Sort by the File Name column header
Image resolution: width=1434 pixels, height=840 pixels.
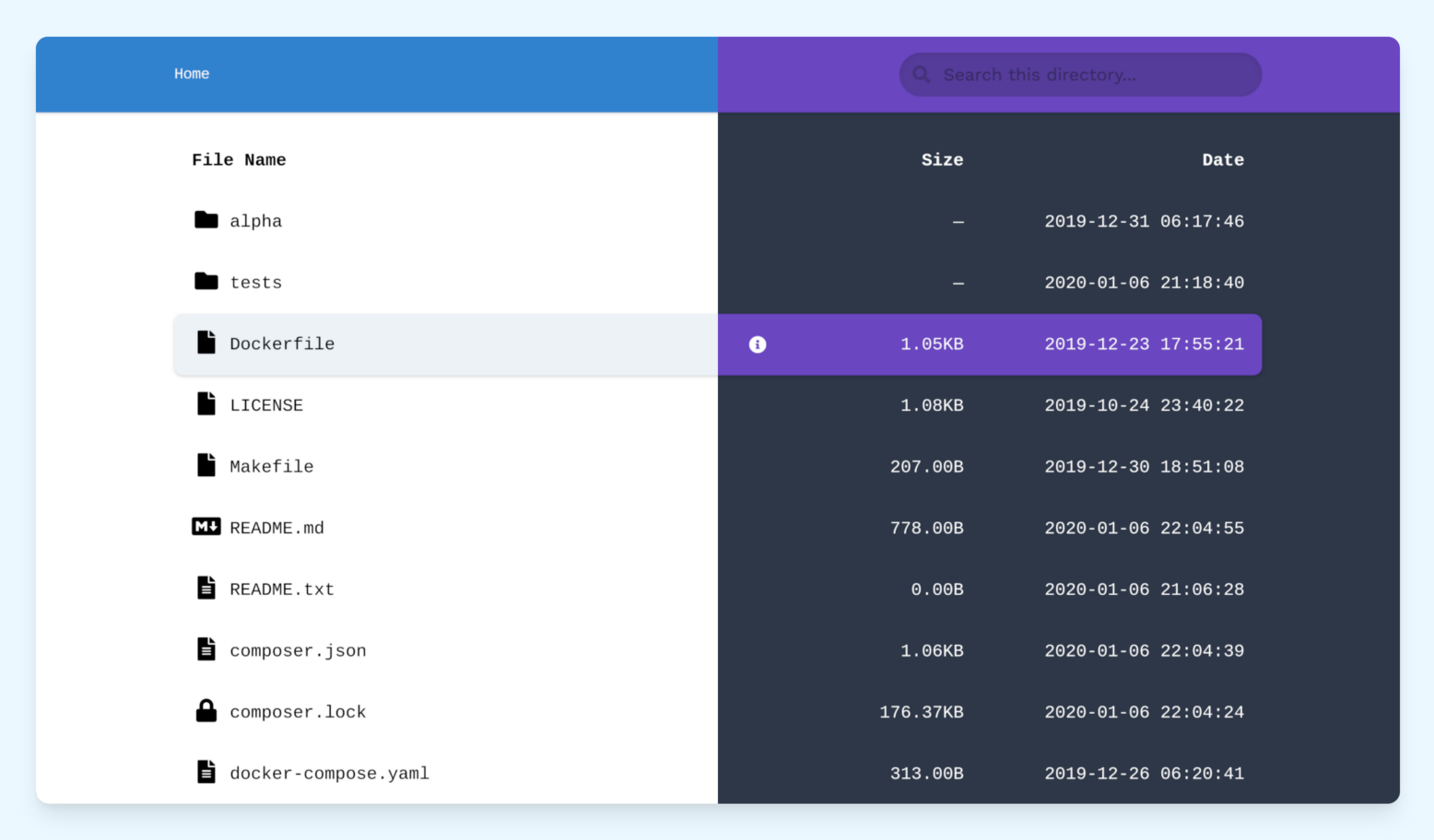click(x=239, y=159)
